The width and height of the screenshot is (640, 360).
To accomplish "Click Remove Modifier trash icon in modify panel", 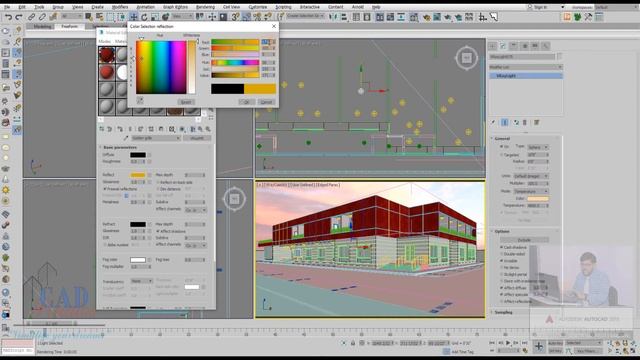I will click(x=525, y=122).
